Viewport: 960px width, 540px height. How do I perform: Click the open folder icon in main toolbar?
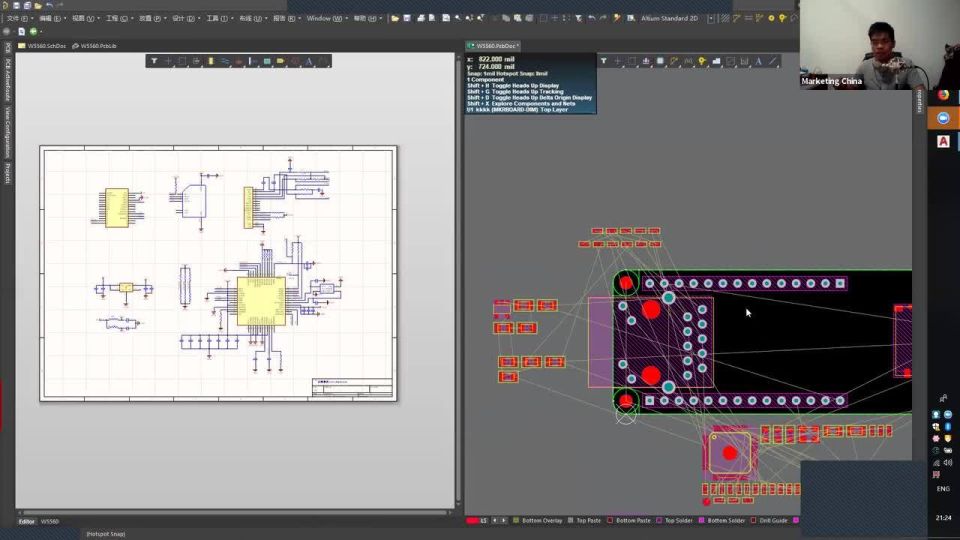coord(395,18)
